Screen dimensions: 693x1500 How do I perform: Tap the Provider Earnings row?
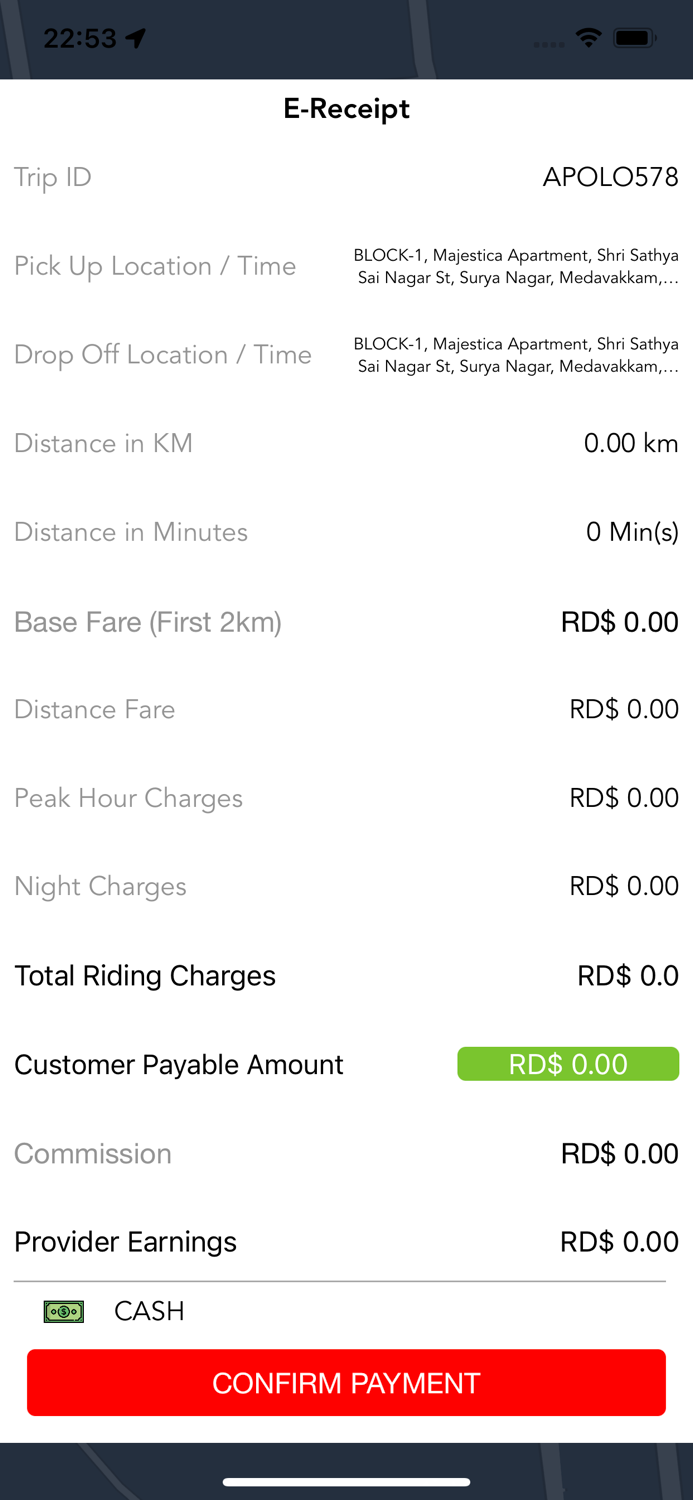click(x=346, y=1242)
